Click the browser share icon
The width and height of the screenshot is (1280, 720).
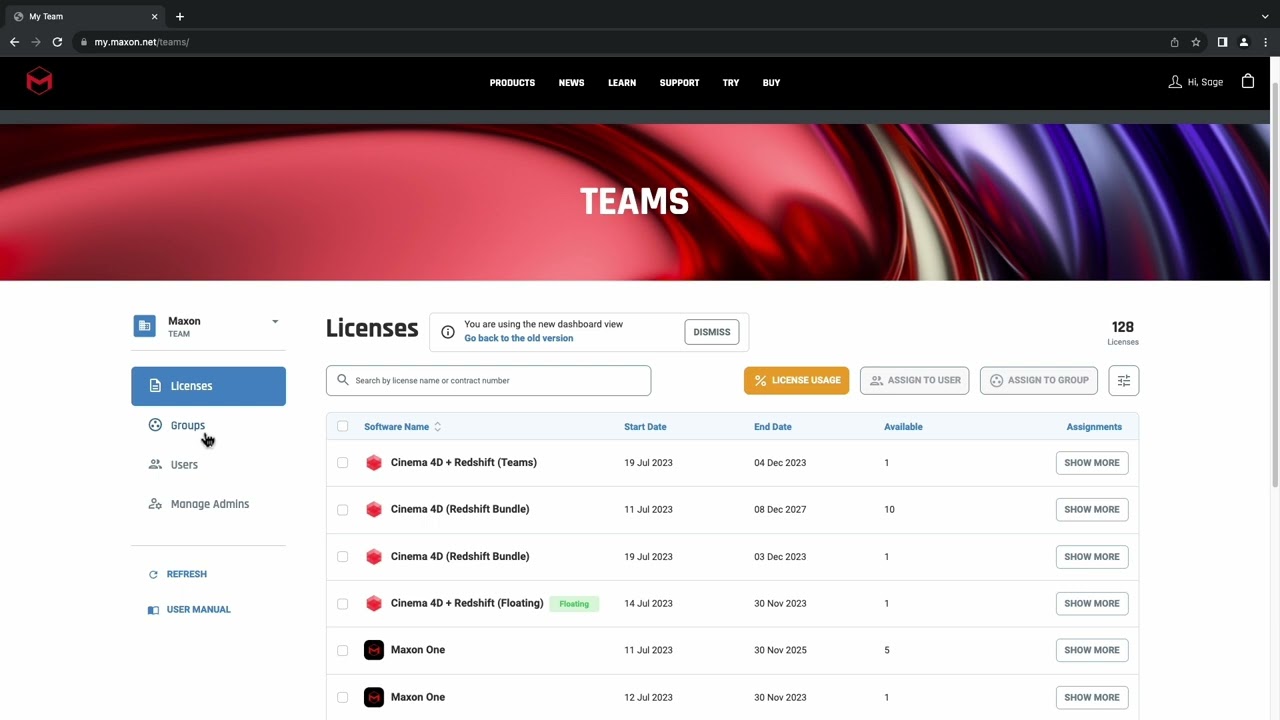click(x=1174, y=42)
